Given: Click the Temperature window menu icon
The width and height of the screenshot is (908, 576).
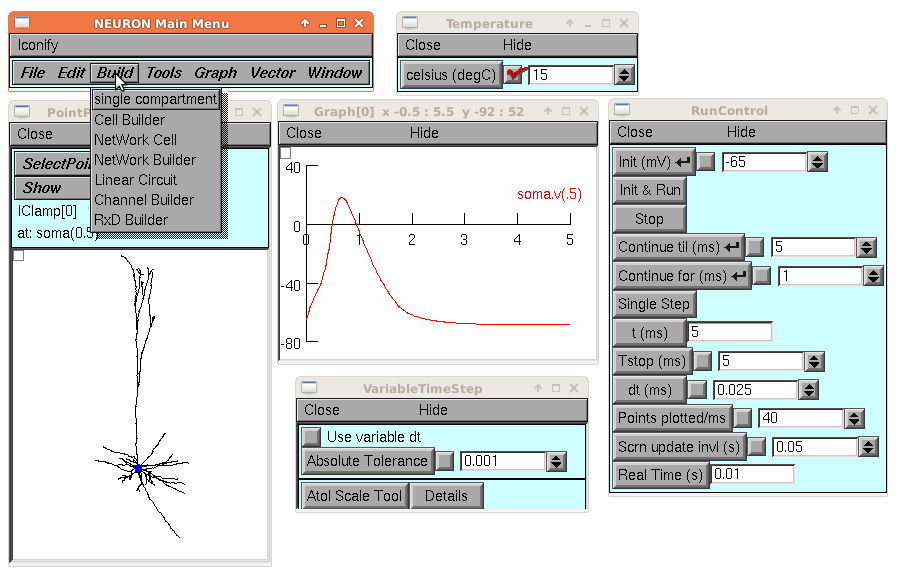Looking at the screenshot, I should (410, 23).
